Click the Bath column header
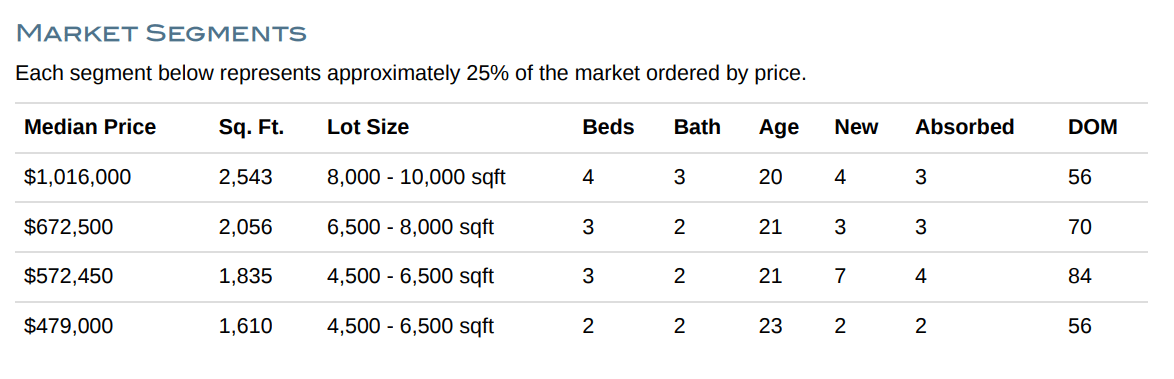The height and width of the screenshot is (379, 1174). (x=697, y=127)
